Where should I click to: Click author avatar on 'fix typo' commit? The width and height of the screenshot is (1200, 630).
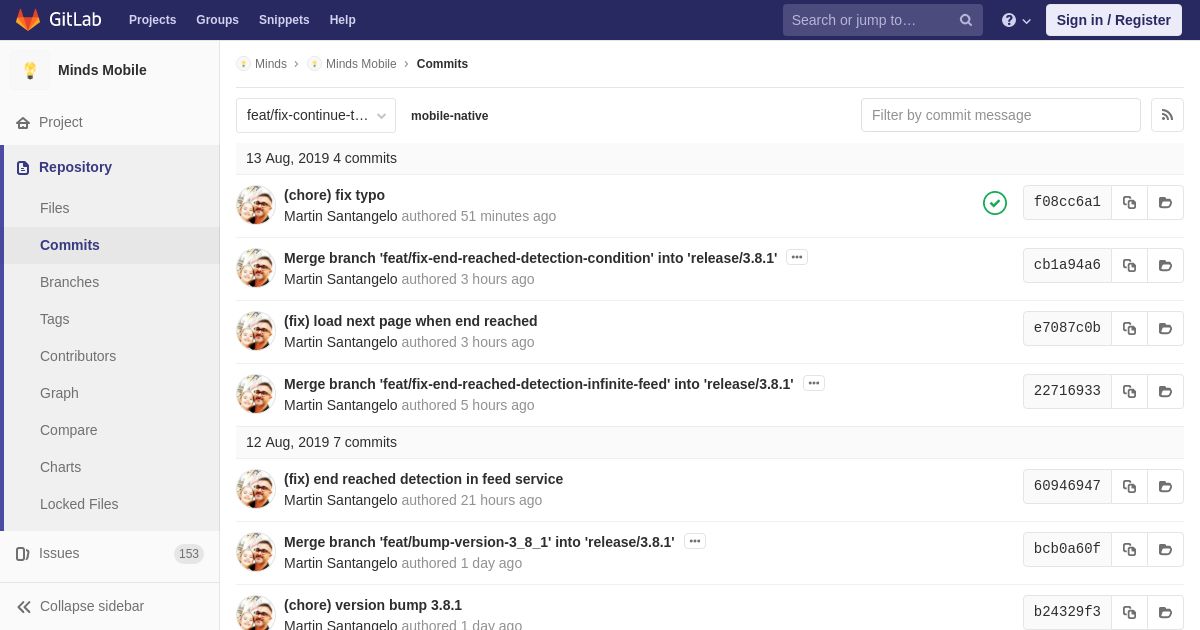pos(256,205)
